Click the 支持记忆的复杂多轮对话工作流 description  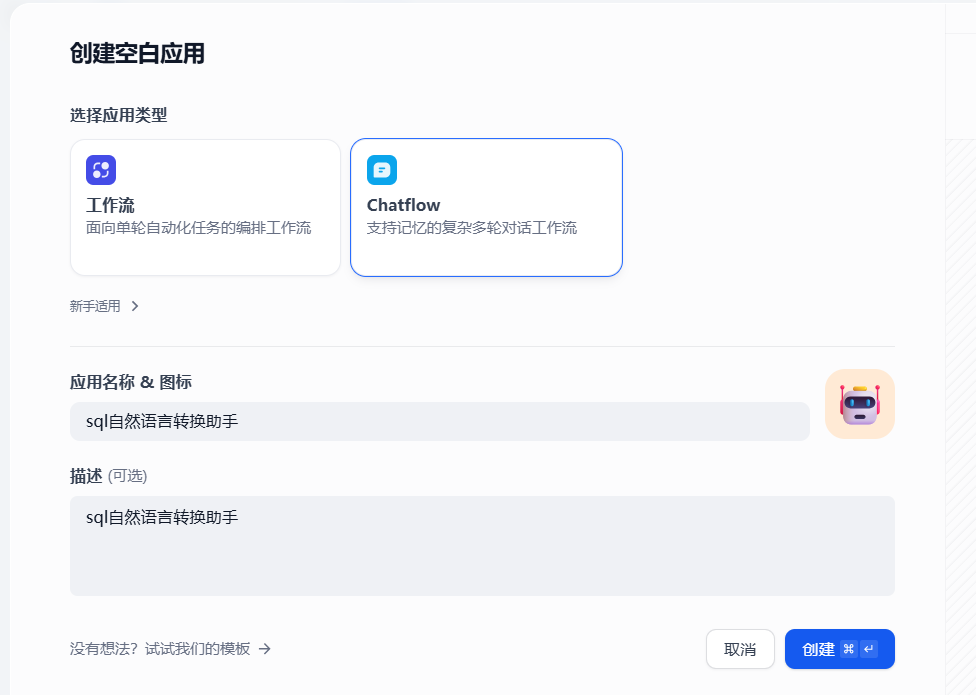pyautogui.click(x=472, y=228)
